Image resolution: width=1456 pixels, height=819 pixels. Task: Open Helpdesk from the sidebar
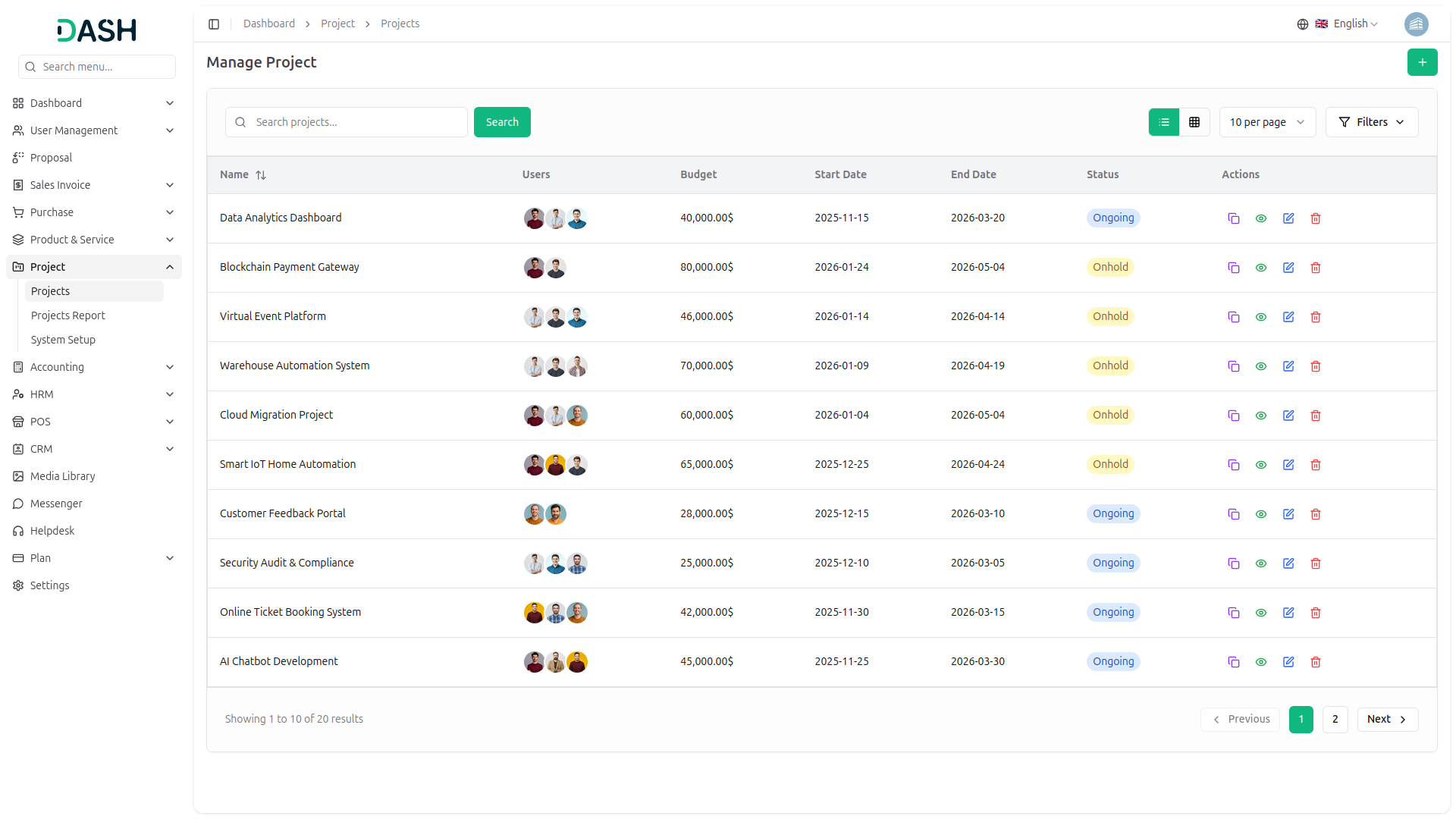tap(52, 531)
